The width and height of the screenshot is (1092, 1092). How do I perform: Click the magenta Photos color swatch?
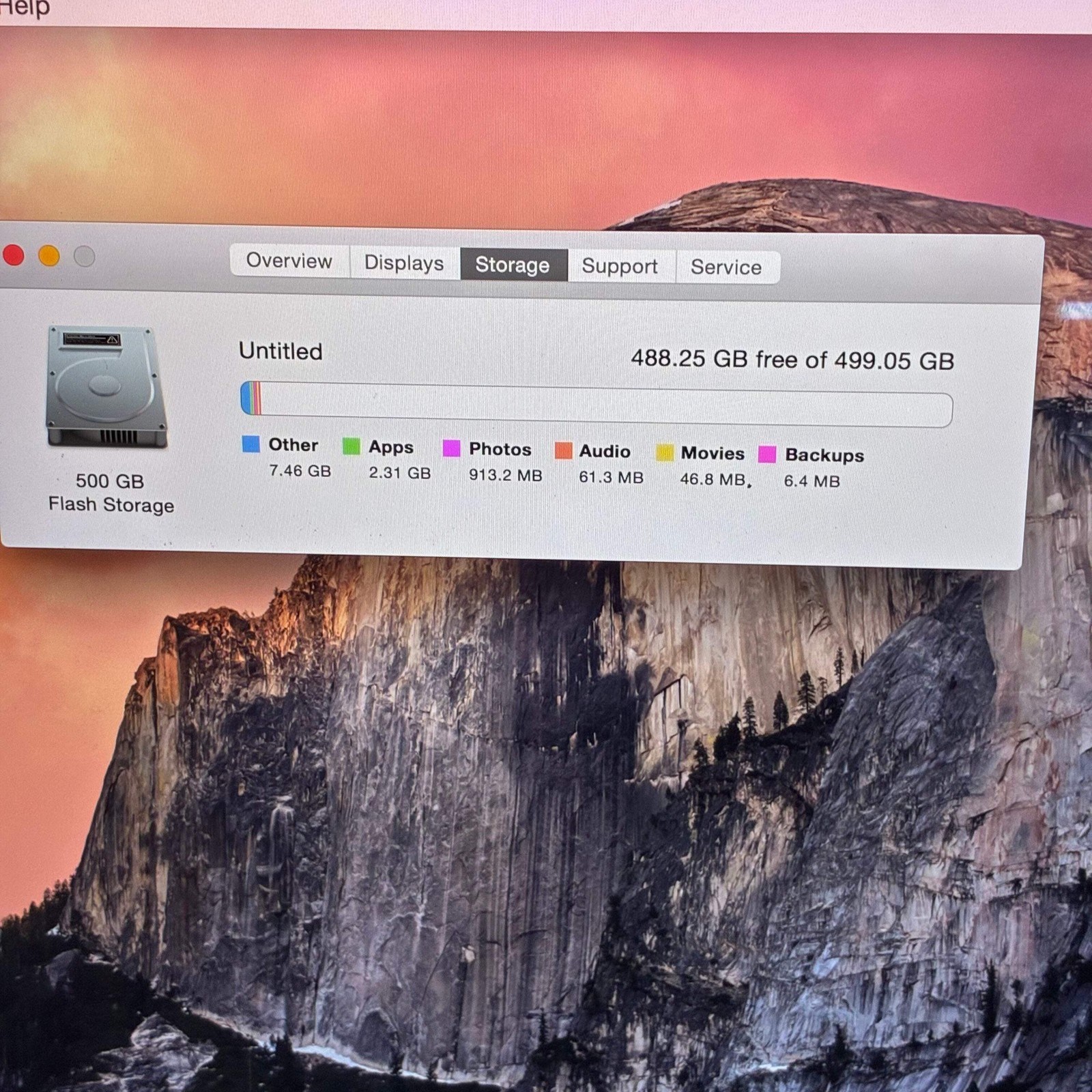pos(451,448)
